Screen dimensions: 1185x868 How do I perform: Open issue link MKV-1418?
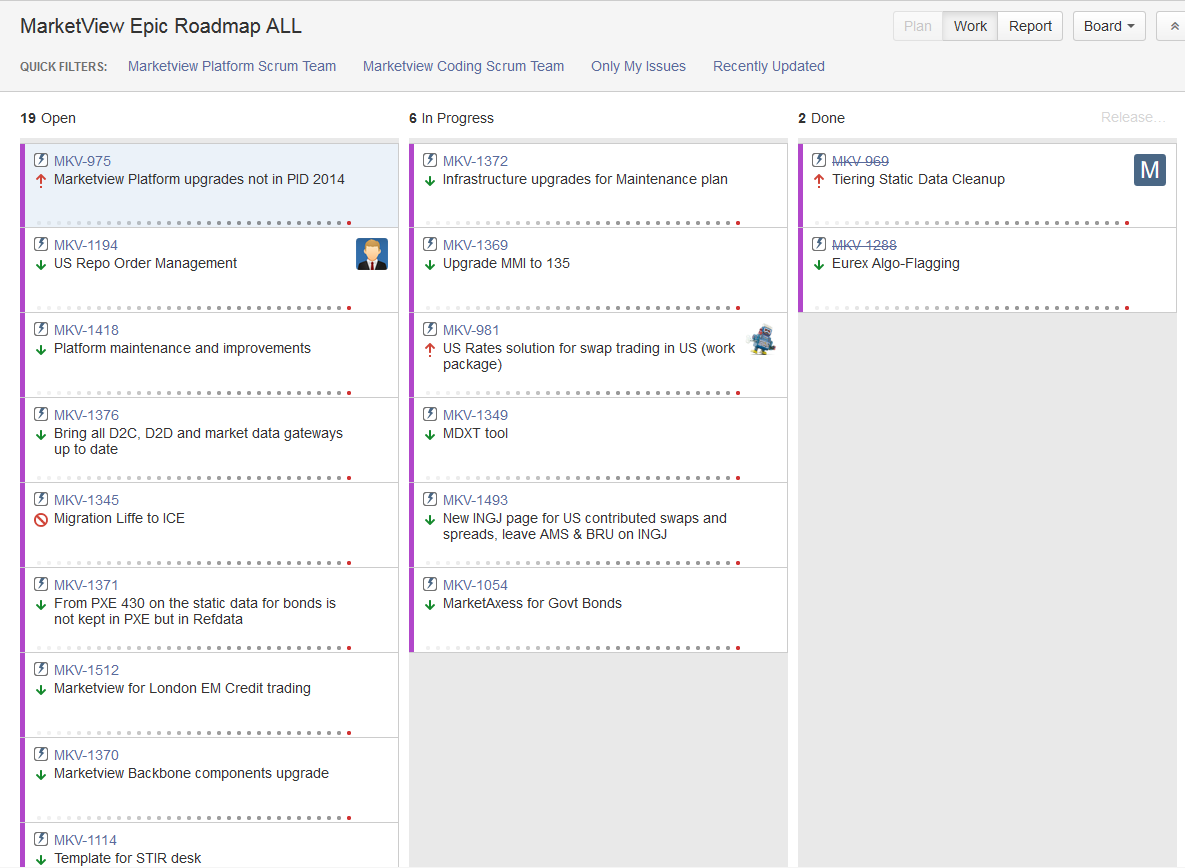pos(86,330)
